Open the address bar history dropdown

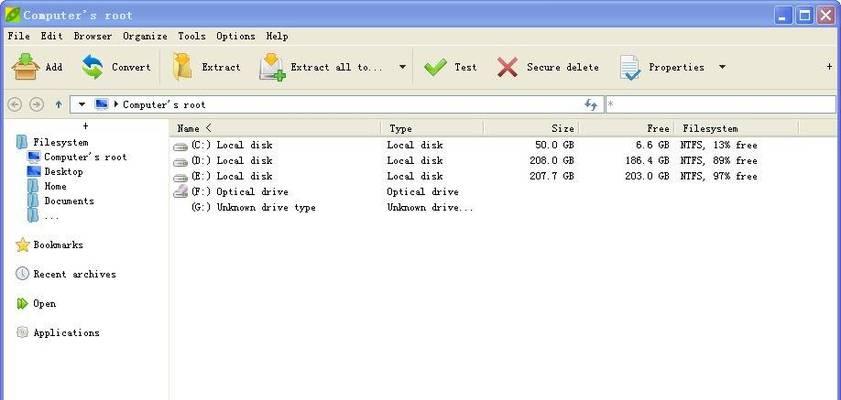(x=82, y=105)
